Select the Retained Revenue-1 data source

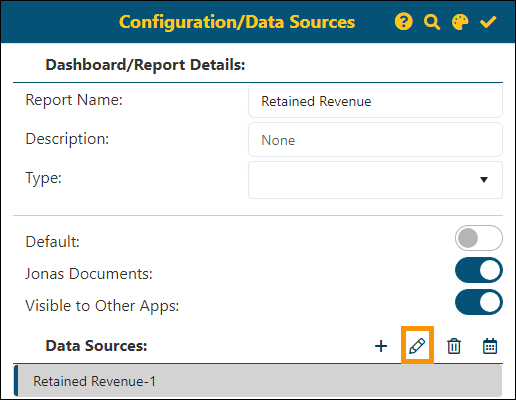pos(258,381)
